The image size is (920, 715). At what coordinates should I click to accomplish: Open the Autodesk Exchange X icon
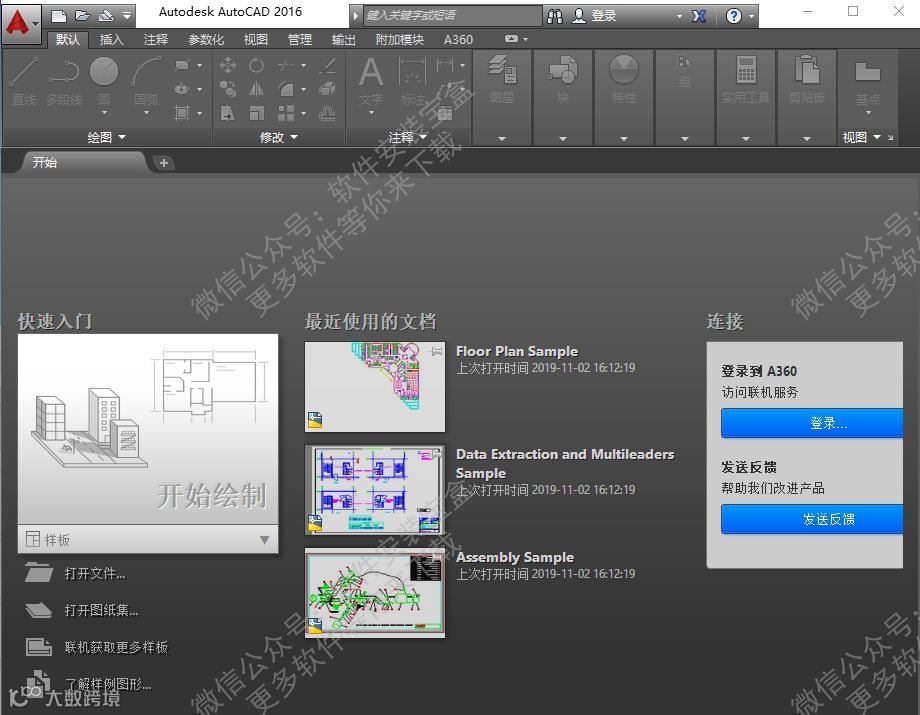pyautogui.click(x=699, y=16)
